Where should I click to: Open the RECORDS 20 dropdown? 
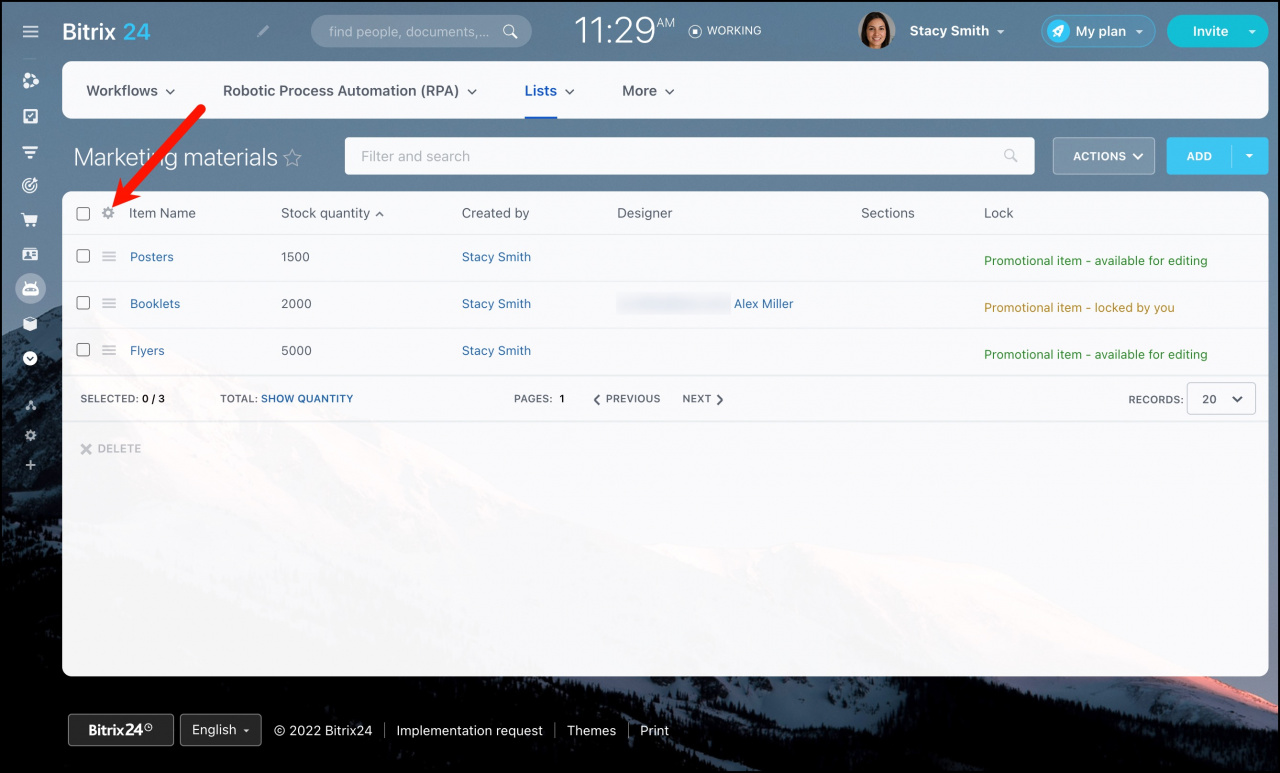pyautogui.click(x=1221, y=399)
